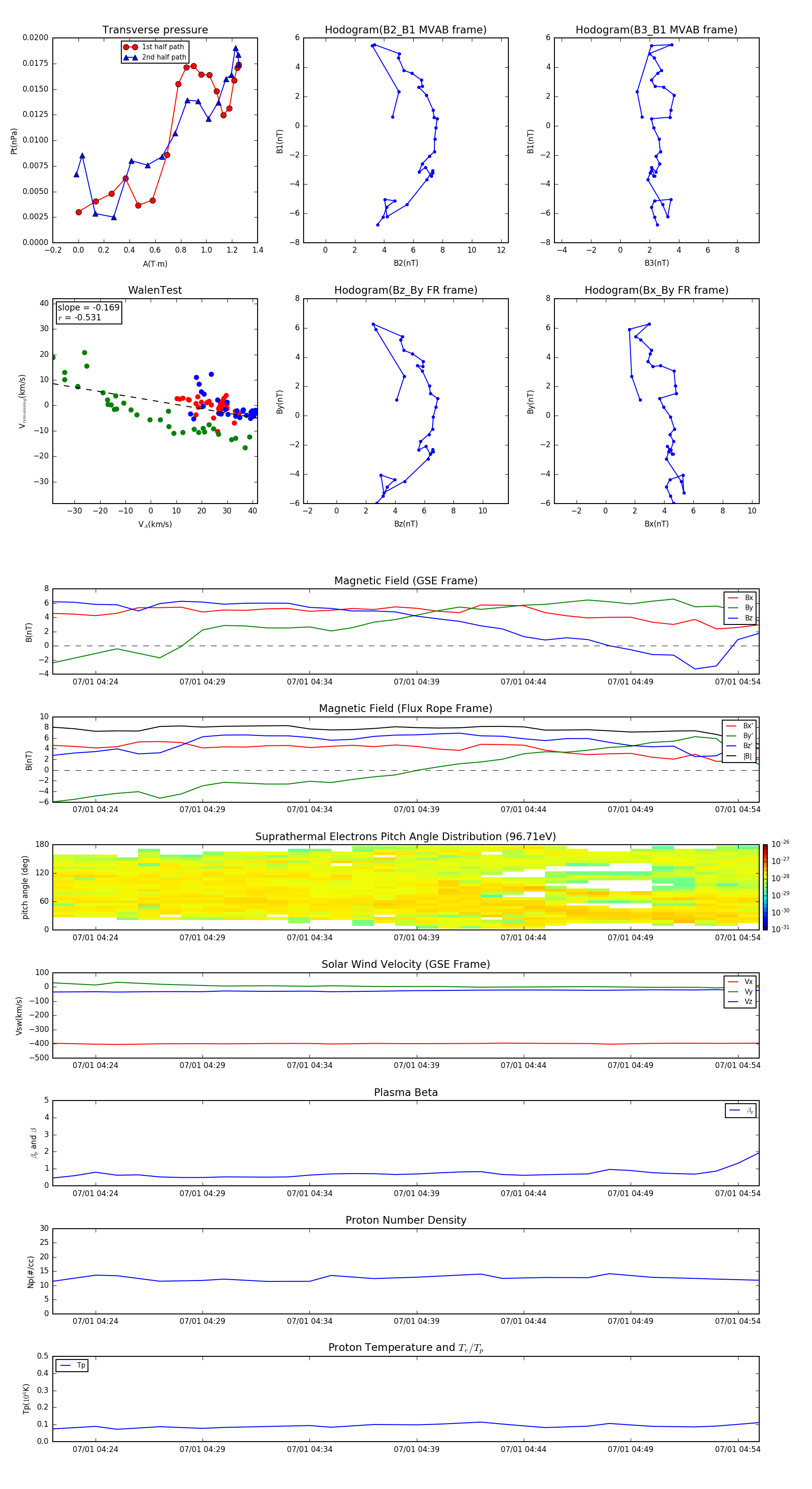Click the "pitch angle (deg)" axis label
The height and width of the screenshot is (1489, 812).
25,887
